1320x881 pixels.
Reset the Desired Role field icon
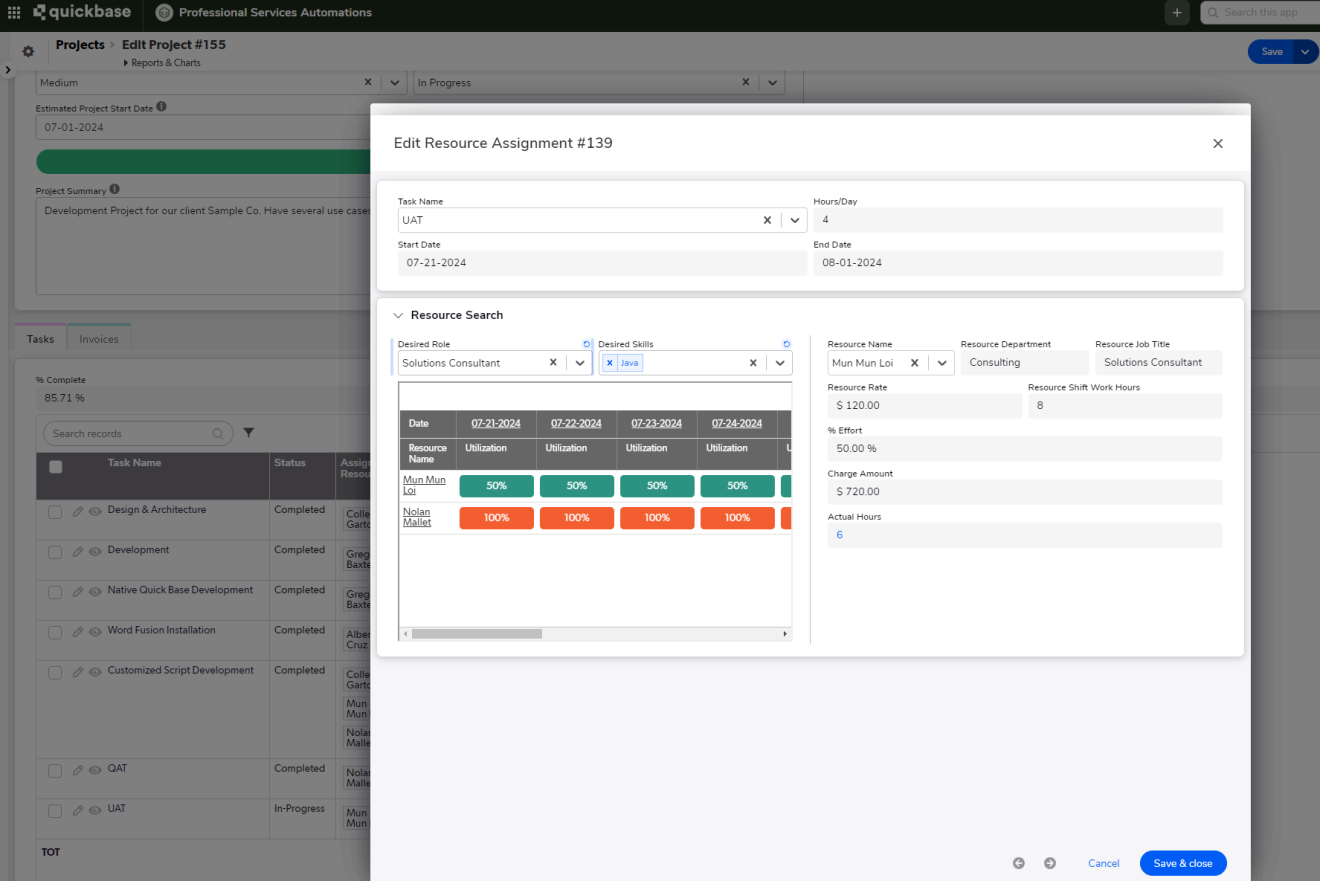coord(587,344)
